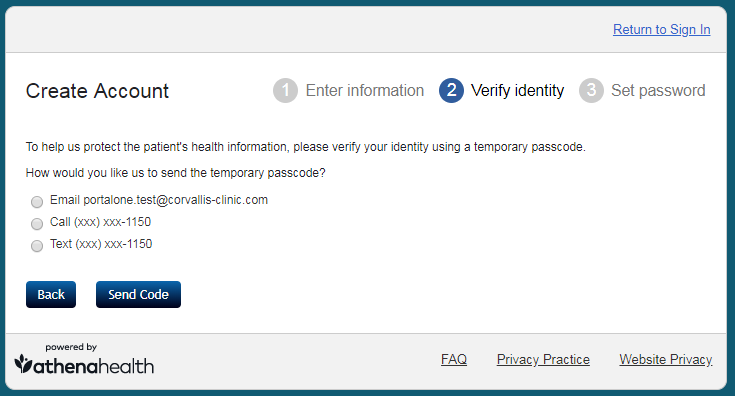Open the Website Privacy link
Image resolution: width=735 pixels, height=396 pixels.
(x=666, y=359)
